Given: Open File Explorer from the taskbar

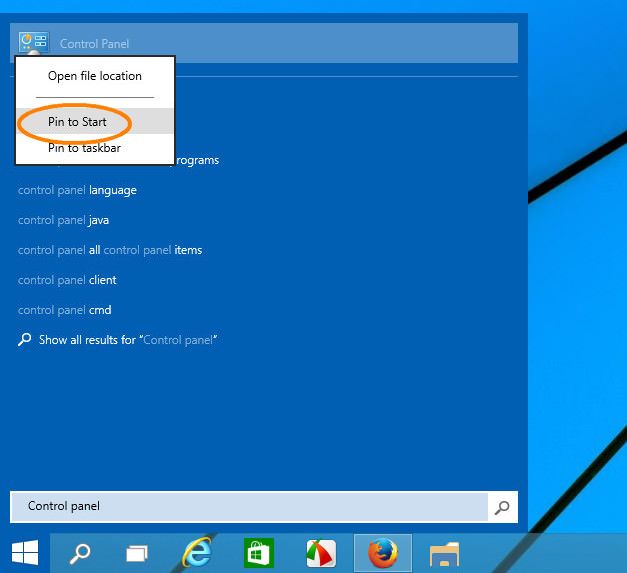Looking at the screenshot, I should pos(444,554).
